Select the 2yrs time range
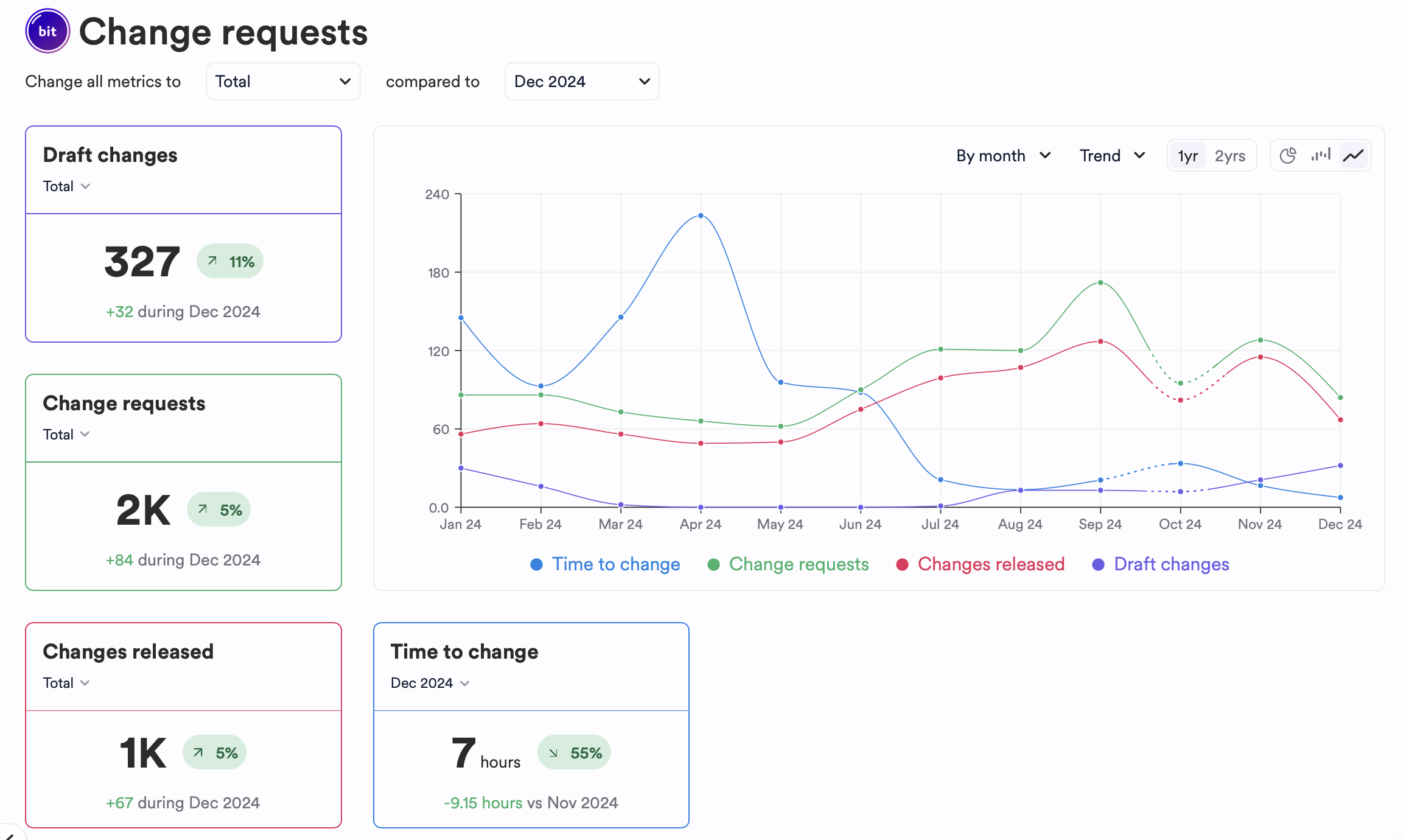This screenshot has width=1406, height=840. [1230, 156]
